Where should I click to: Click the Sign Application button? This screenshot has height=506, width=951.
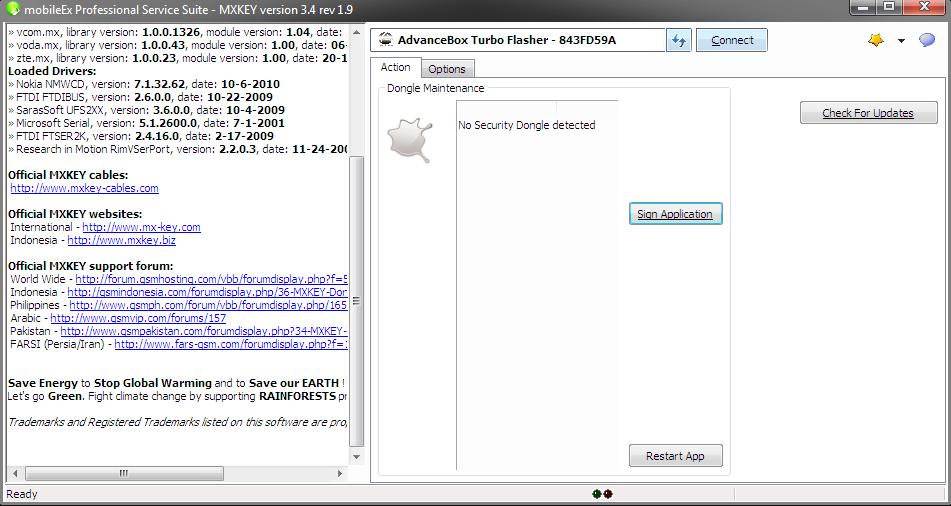tap(675, 214)
